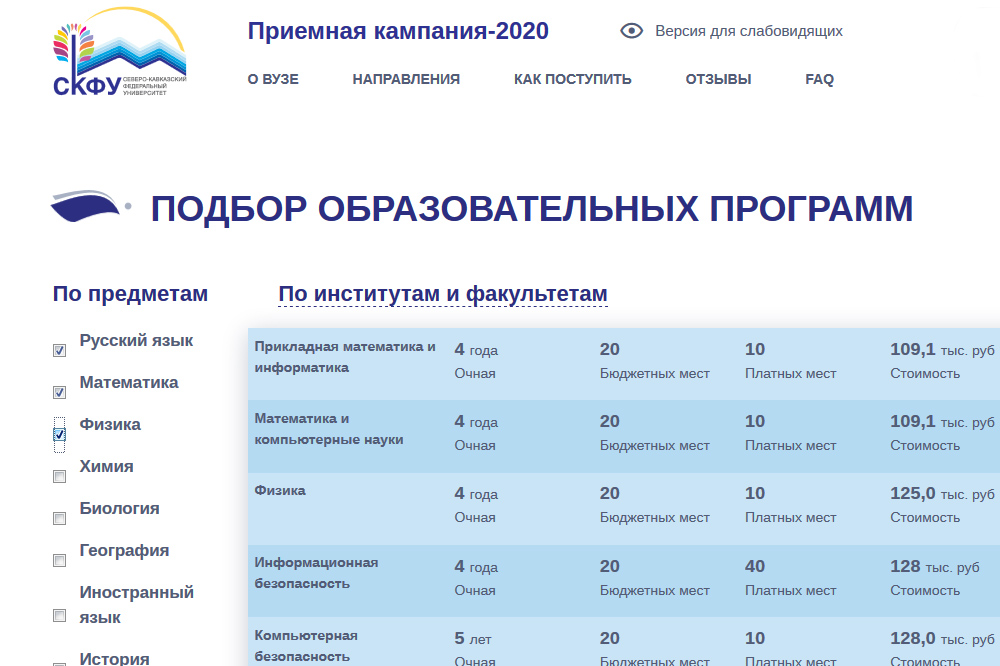The width and height of the screenshot is (1000, 666).
Task: Open Прикладная математика и информатика program
Action: [x=345, y=357]
